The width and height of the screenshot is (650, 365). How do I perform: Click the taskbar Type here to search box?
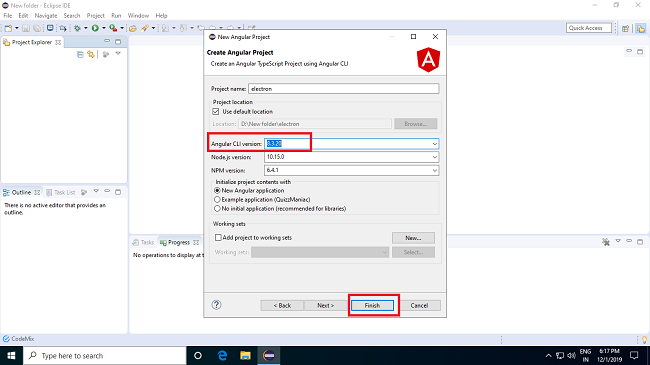[x=104, y=355]
